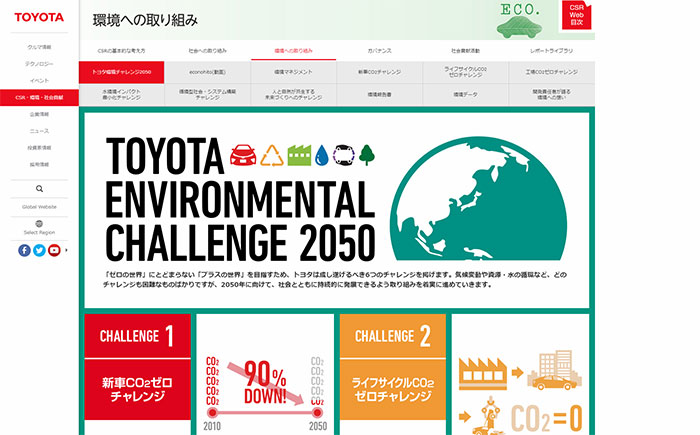Viewport: 700px width, 435px height.
Task: Click the TOYOTA logo
Action: coord(39,17)
